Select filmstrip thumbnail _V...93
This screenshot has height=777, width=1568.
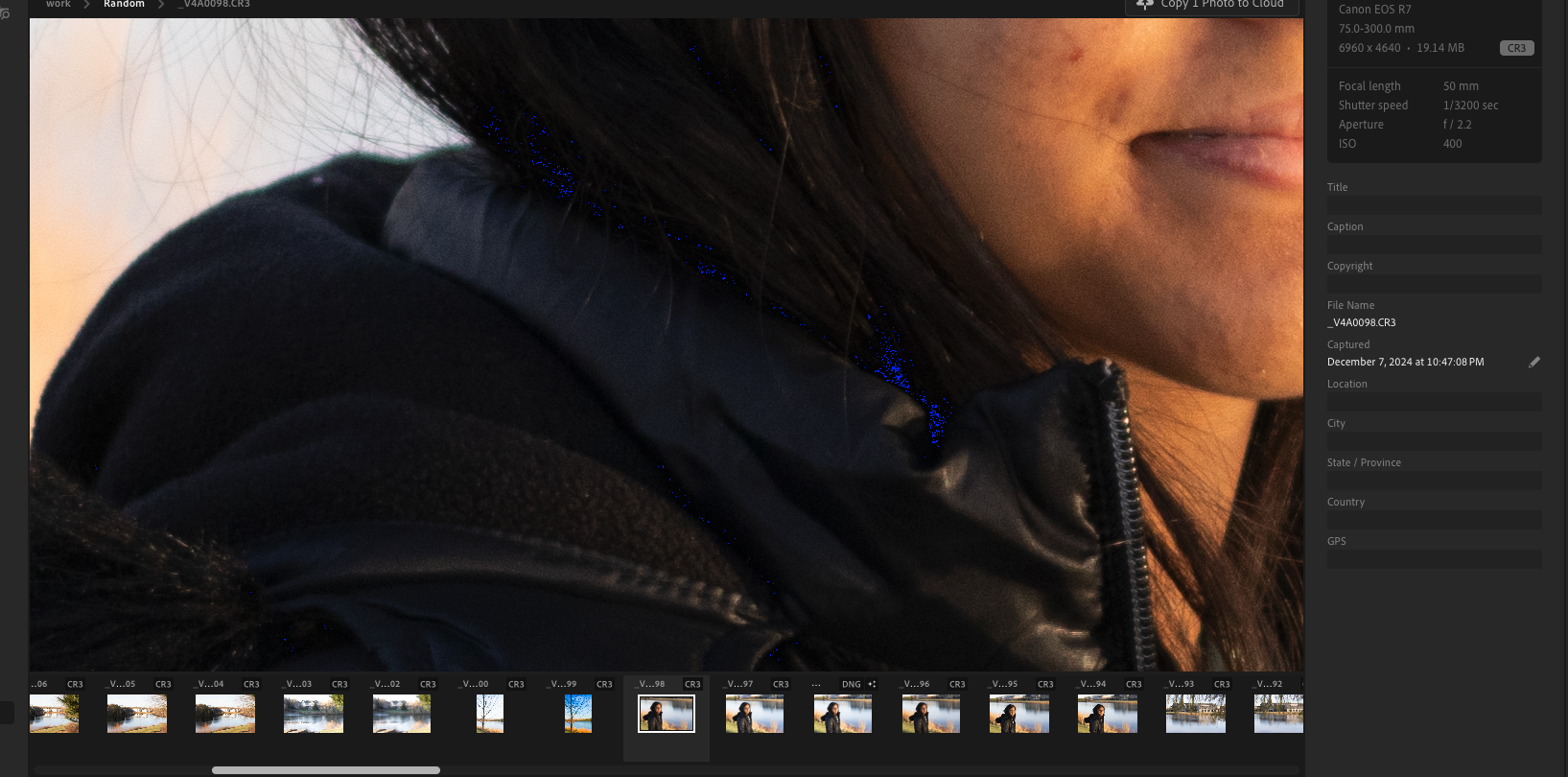click(x=1196, y=714)
